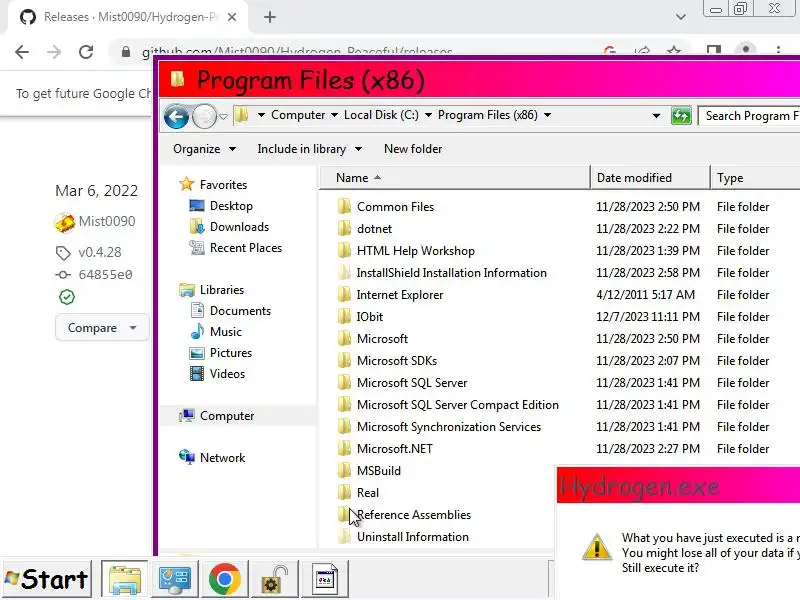Open the Include in library menu
Screen dimensions: 800x600
pos(310,149)
